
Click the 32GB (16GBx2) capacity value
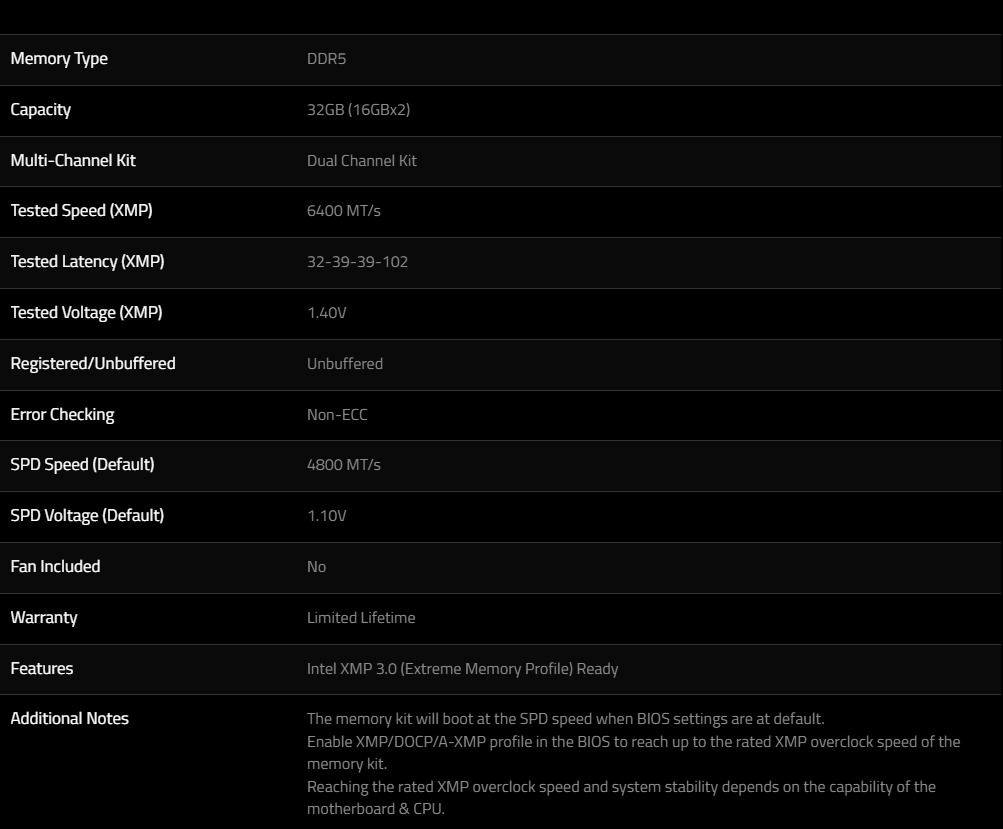tap(358, 110)
